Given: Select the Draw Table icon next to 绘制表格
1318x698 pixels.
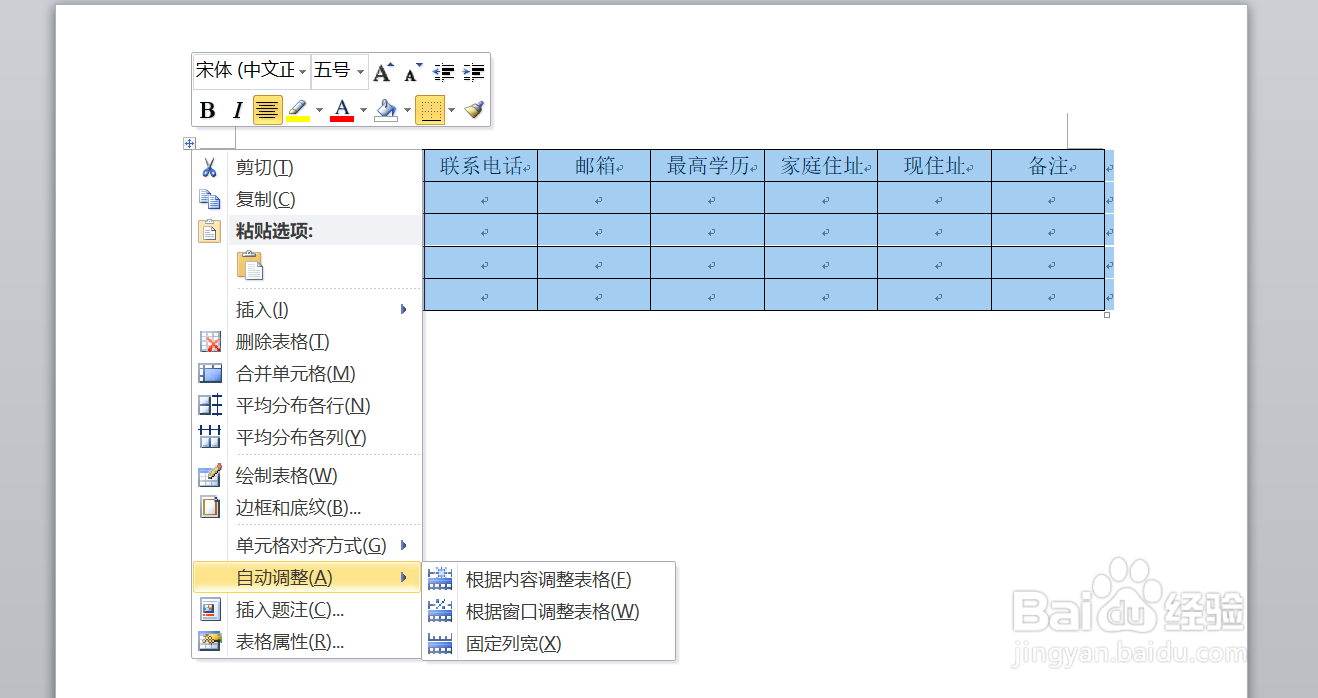Looking at the screenshot, I should click(210, 475).
